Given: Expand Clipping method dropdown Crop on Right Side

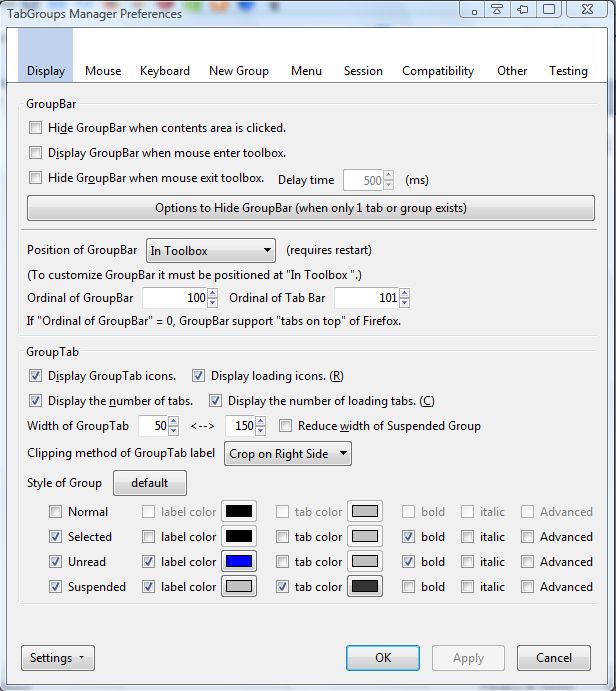Looking at the screenshot, I should point(288,454).
